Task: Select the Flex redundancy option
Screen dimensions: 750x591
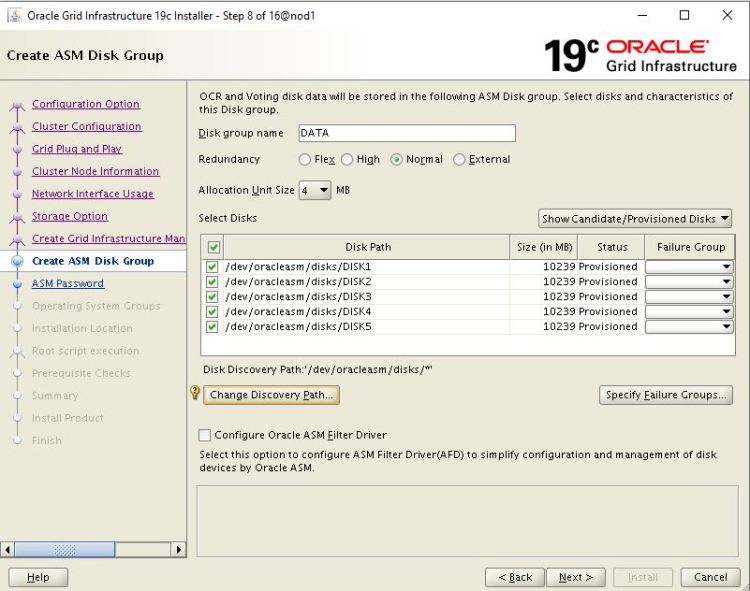Action: pos(305,160)
